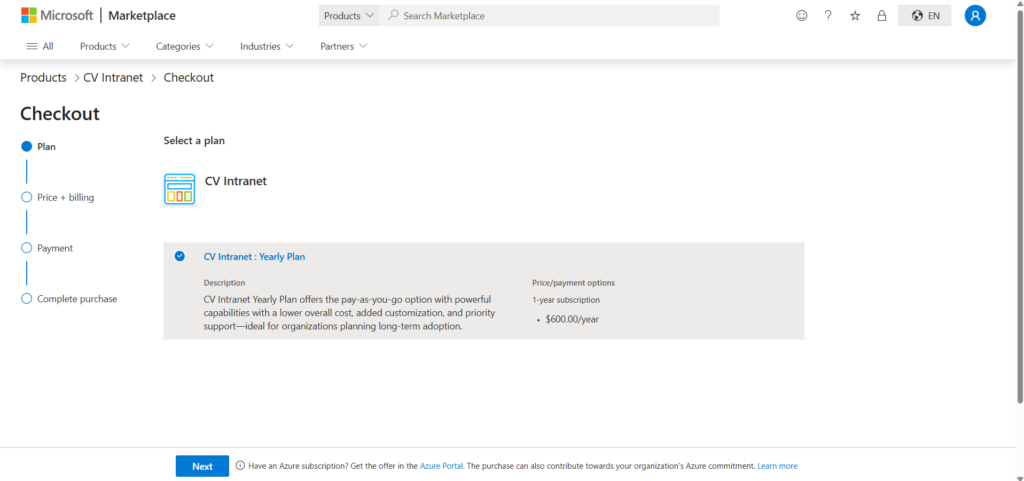
Task: Click the Select a plan heading
Action: coord(194,140)
